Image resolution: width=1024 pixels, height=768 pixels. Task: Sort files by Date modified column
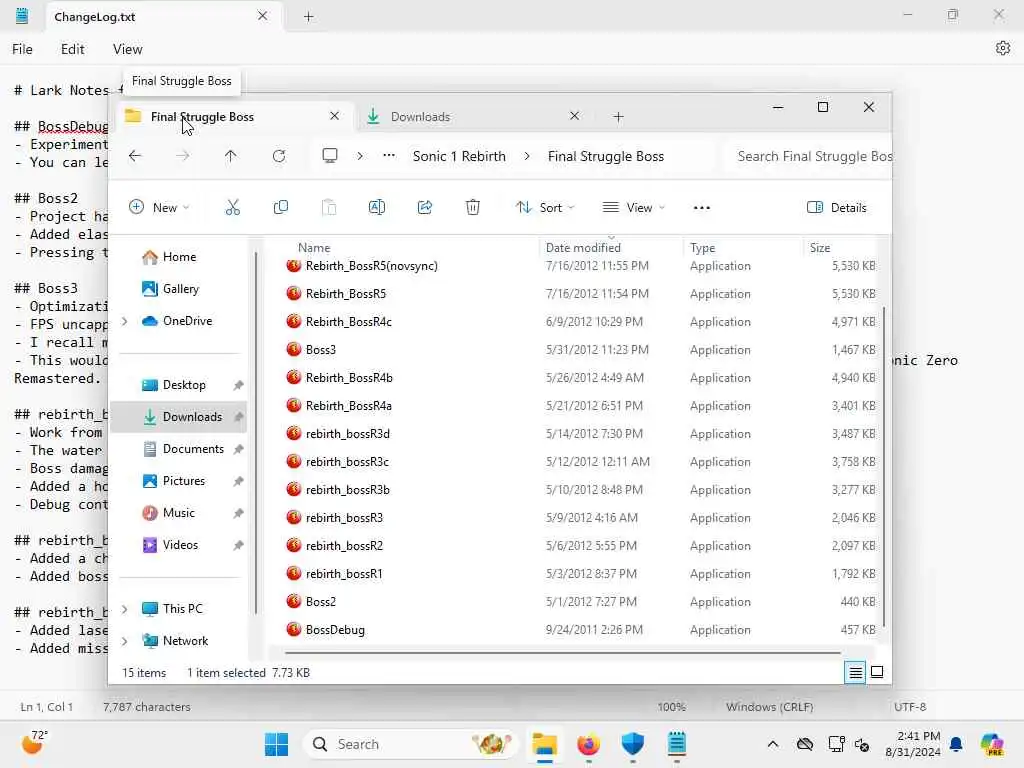(x=583, y=248)
